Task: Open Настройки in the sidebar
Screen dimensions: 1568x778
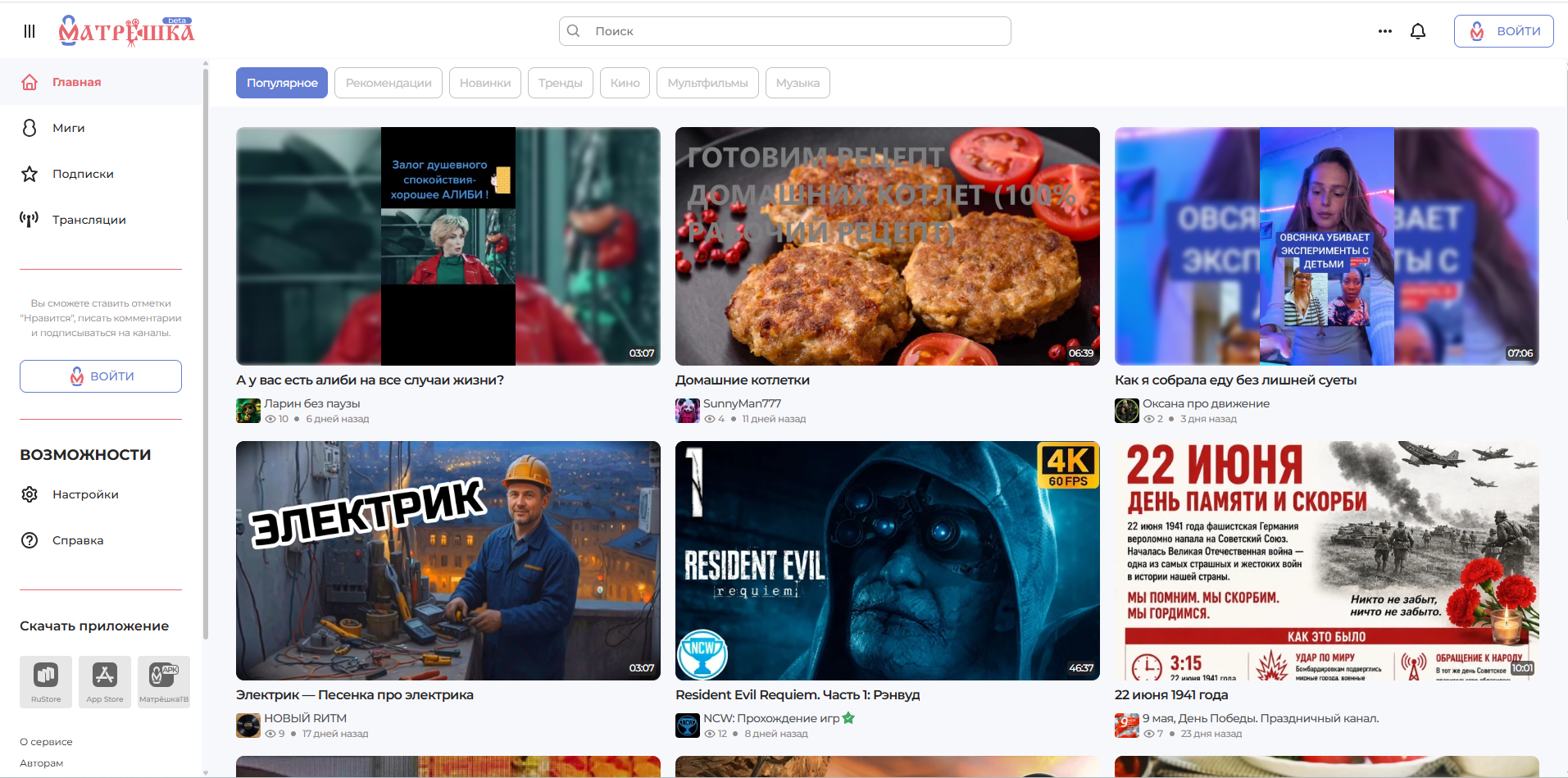Action: click(x=101, y=494)
